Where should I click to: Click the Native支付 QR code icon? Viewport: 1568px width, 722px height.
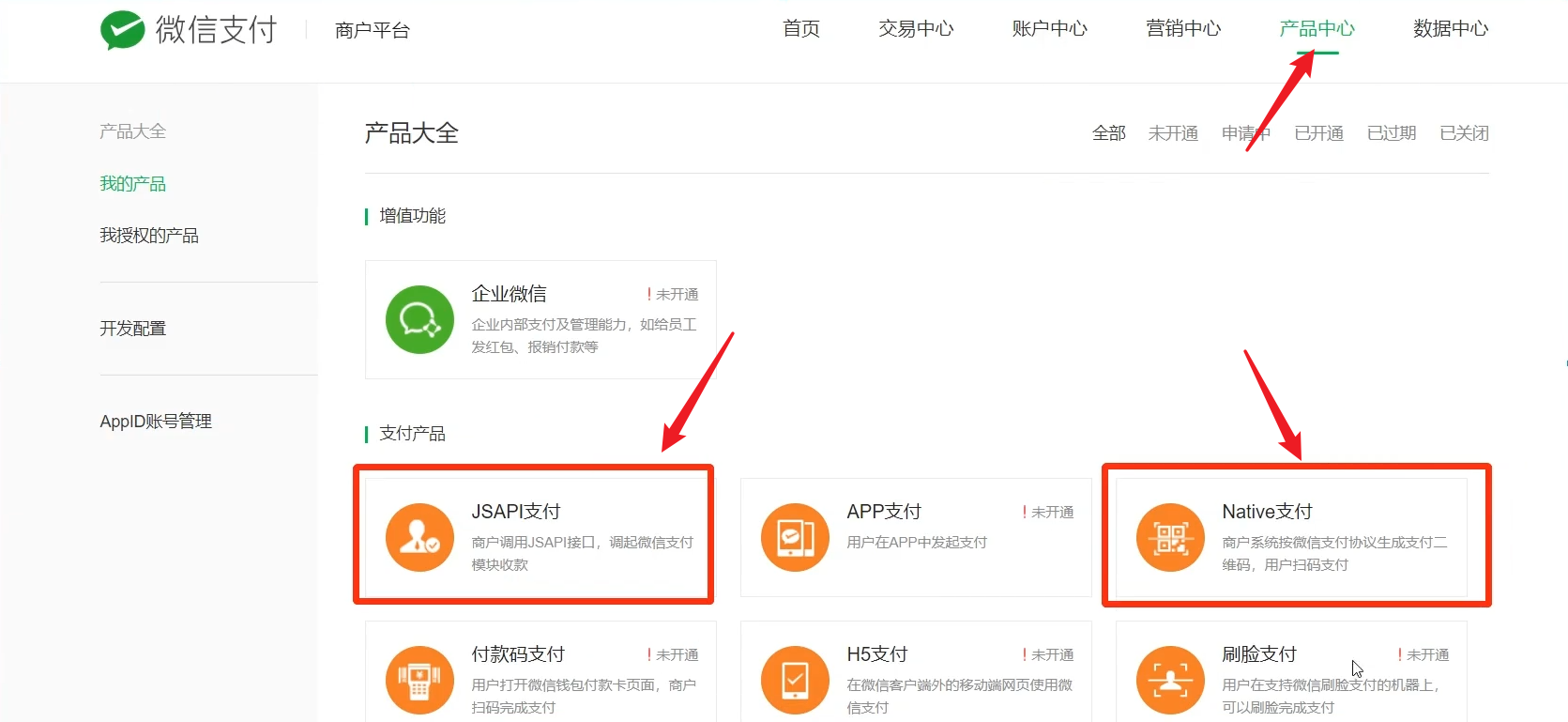click(1170, 538)
